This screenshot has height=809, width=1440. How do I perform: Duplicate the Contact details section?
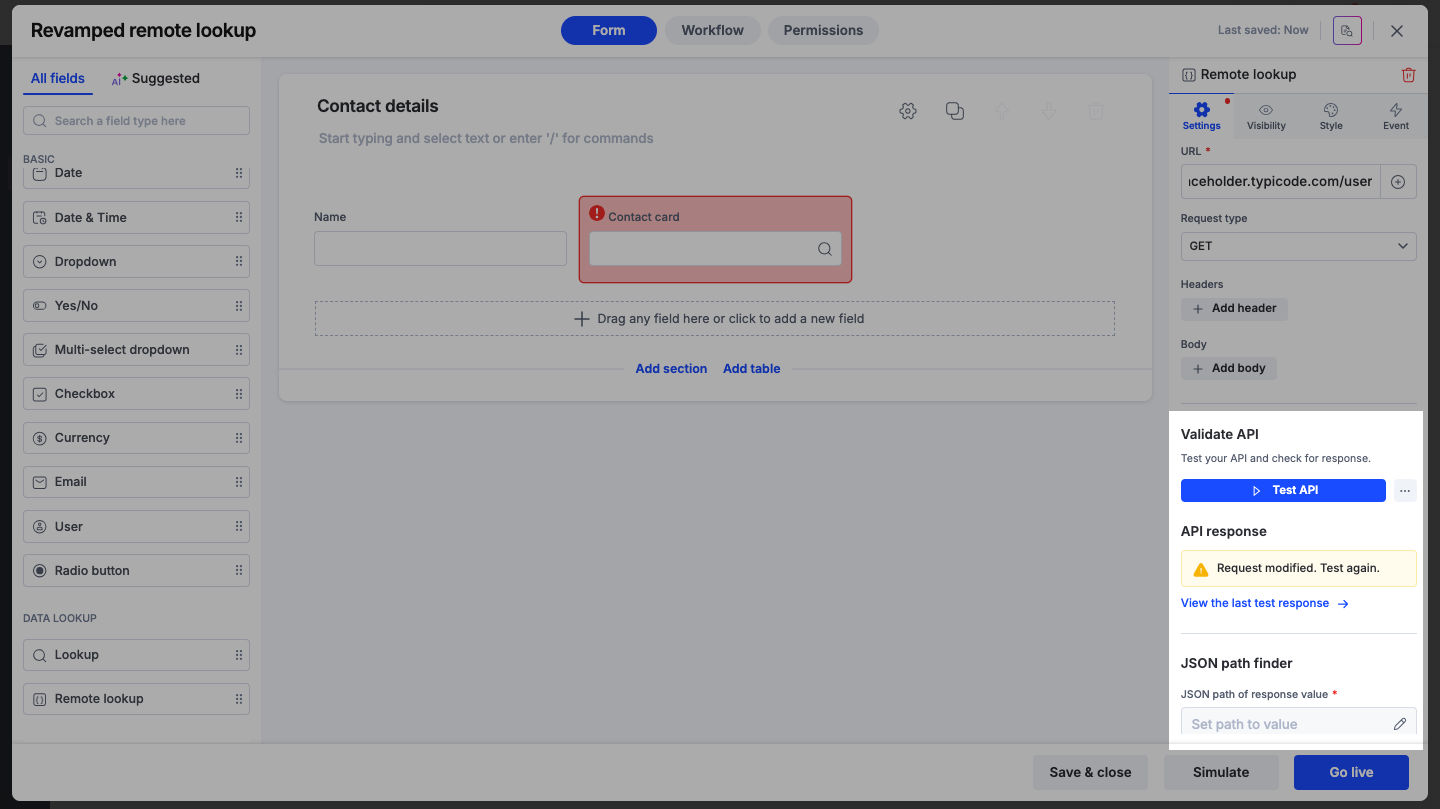955,111
